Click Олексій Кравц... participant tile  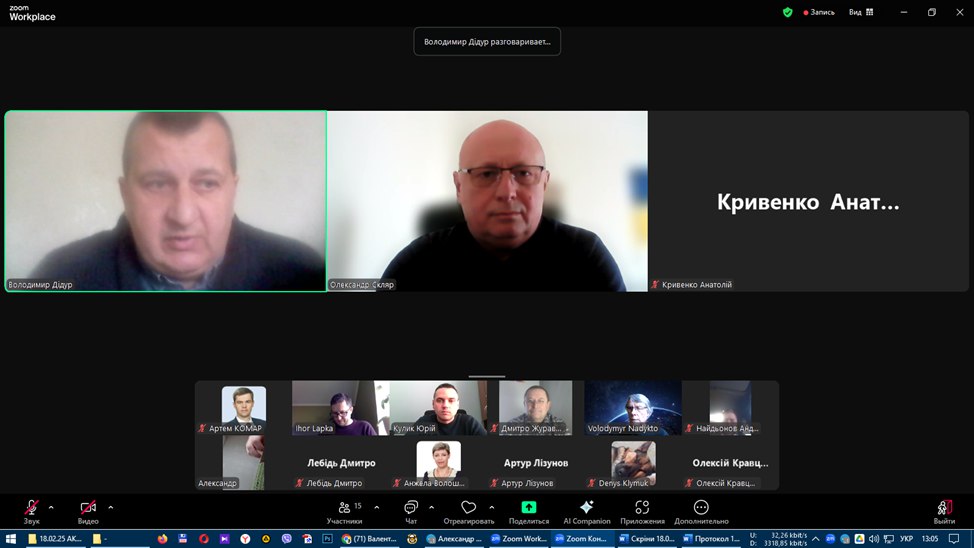click(x=730, y=463)
